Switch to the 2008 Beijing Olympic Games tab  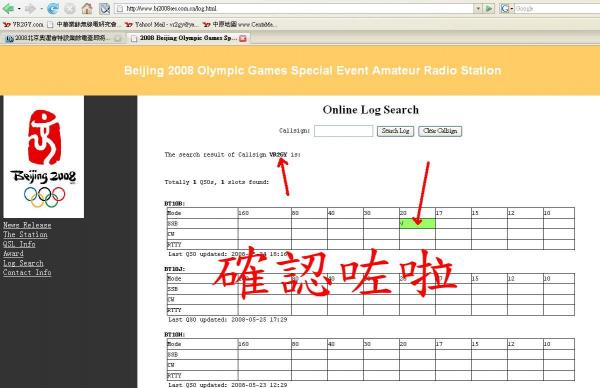coord(185,38)
